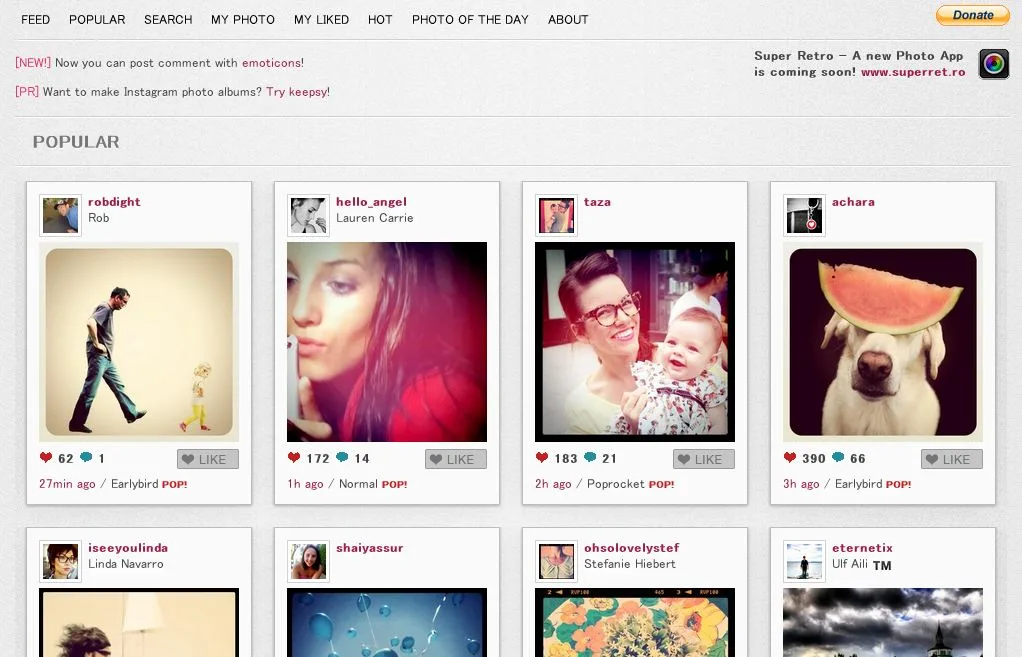This screenshot has width=1022, height=657.
Task: Click achara's profile avatar
Action: point(804,216)
